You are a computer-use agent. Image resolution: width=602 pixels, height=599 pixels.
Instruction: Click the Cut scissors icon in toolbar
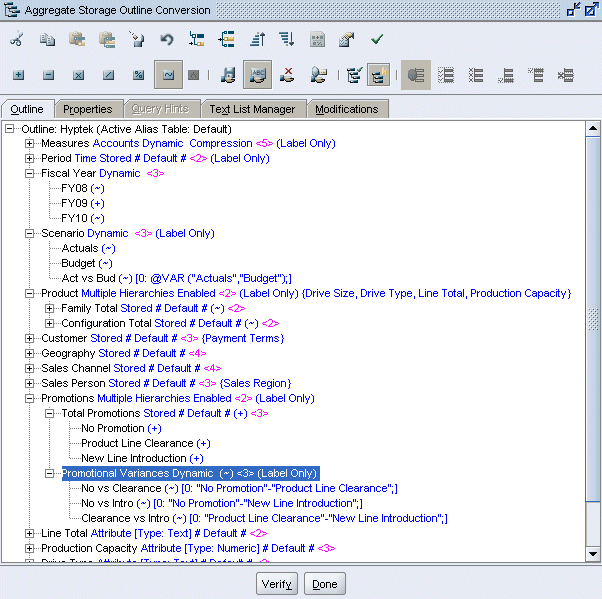coord(17,40)
